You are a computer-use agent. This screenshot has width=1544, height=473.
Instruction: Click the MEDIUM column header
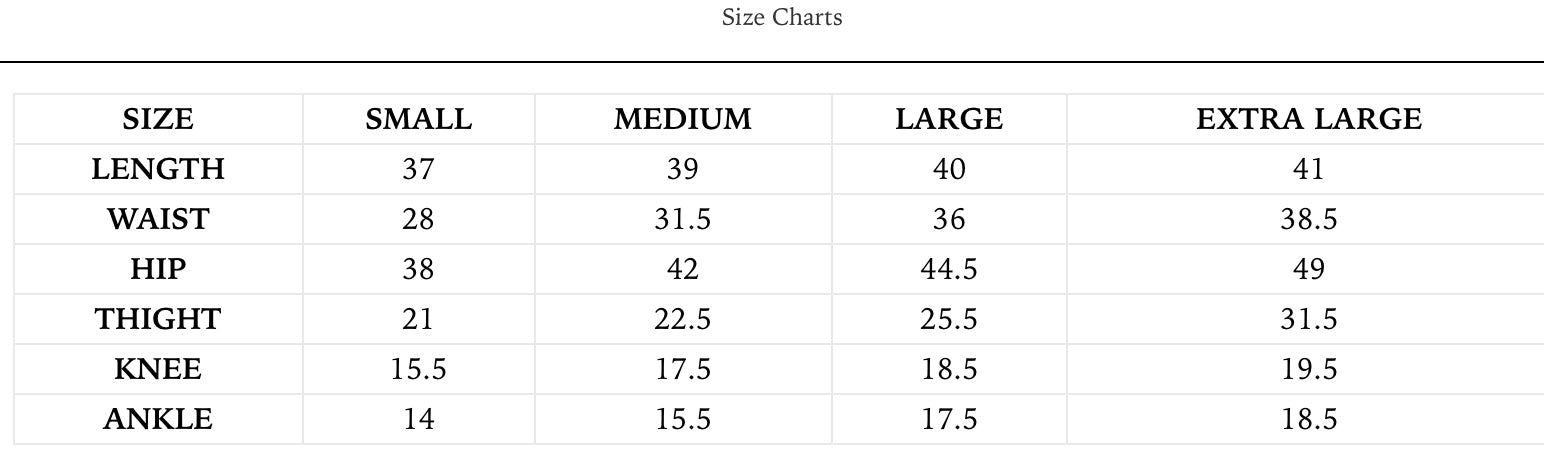682,119
